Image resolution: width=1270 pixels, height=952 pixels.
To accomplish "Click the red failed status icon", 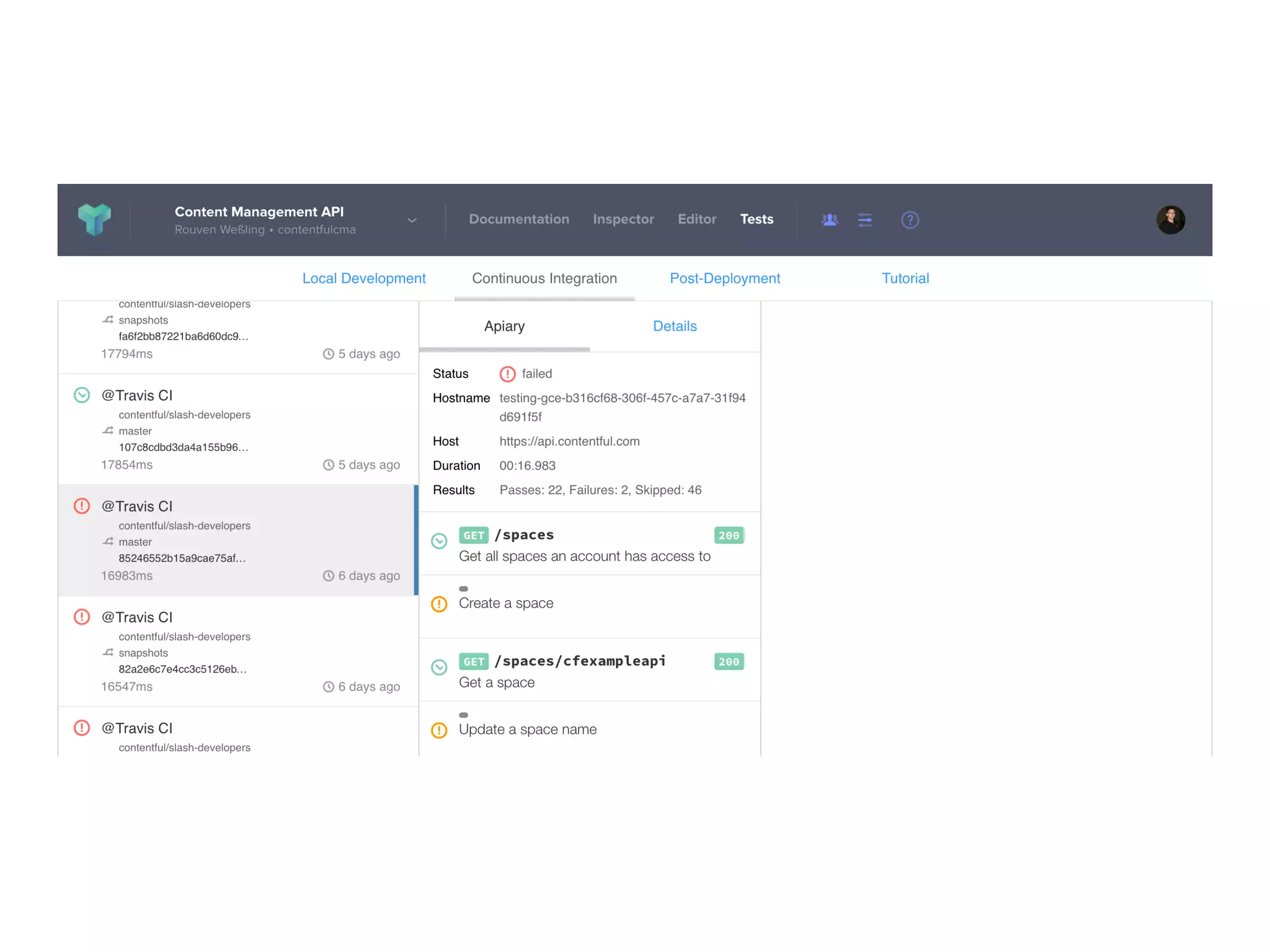I will [x=507, y=374].
